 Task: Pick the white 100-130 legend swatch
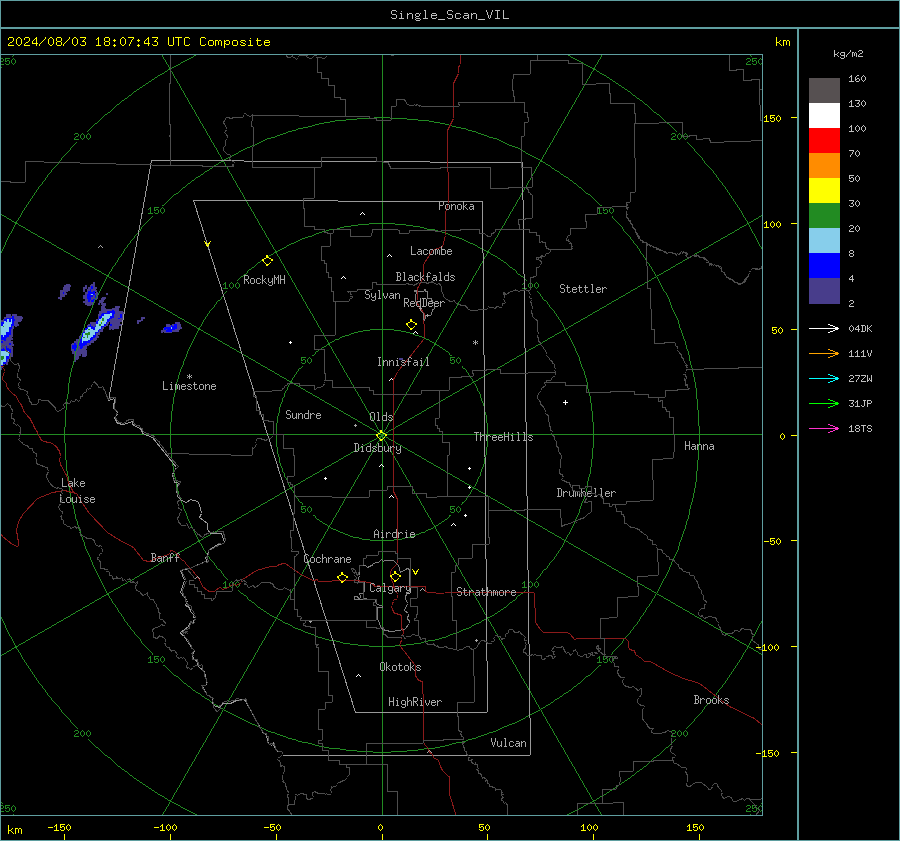coord(824,116)
